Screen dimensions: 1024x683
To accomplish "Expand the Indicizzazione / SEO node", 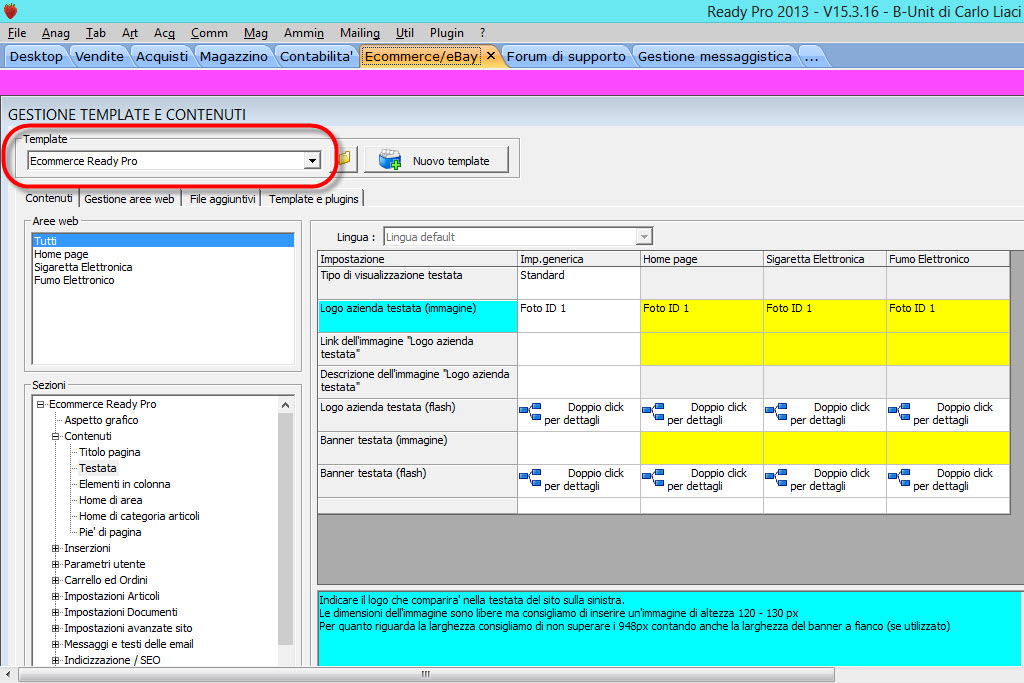I will 56,661.
